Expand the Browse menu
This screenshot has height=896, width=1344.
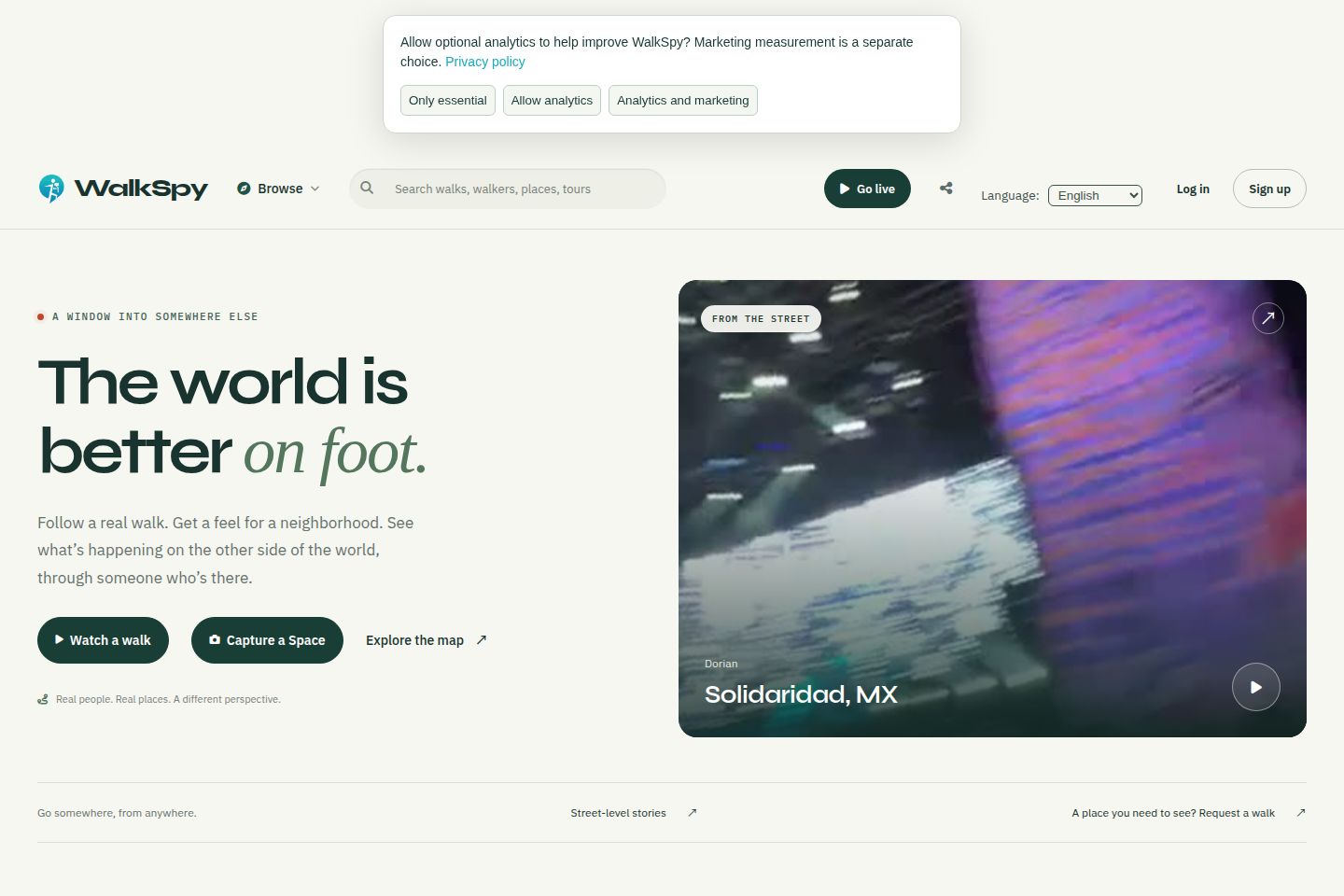[278, 189]
